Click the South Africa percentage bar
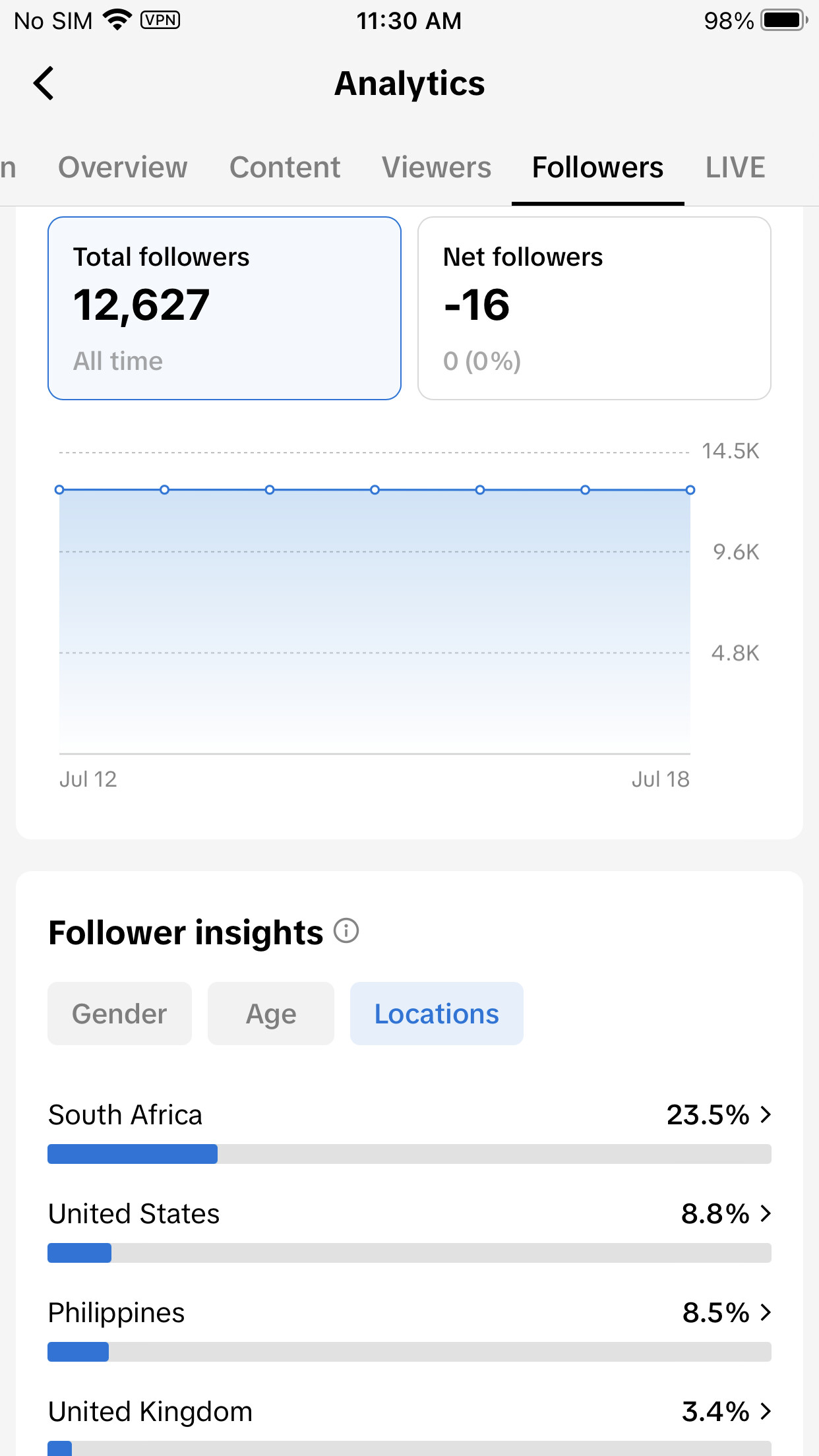Screen dimensions: 819x1456 tap(409, 1154)
